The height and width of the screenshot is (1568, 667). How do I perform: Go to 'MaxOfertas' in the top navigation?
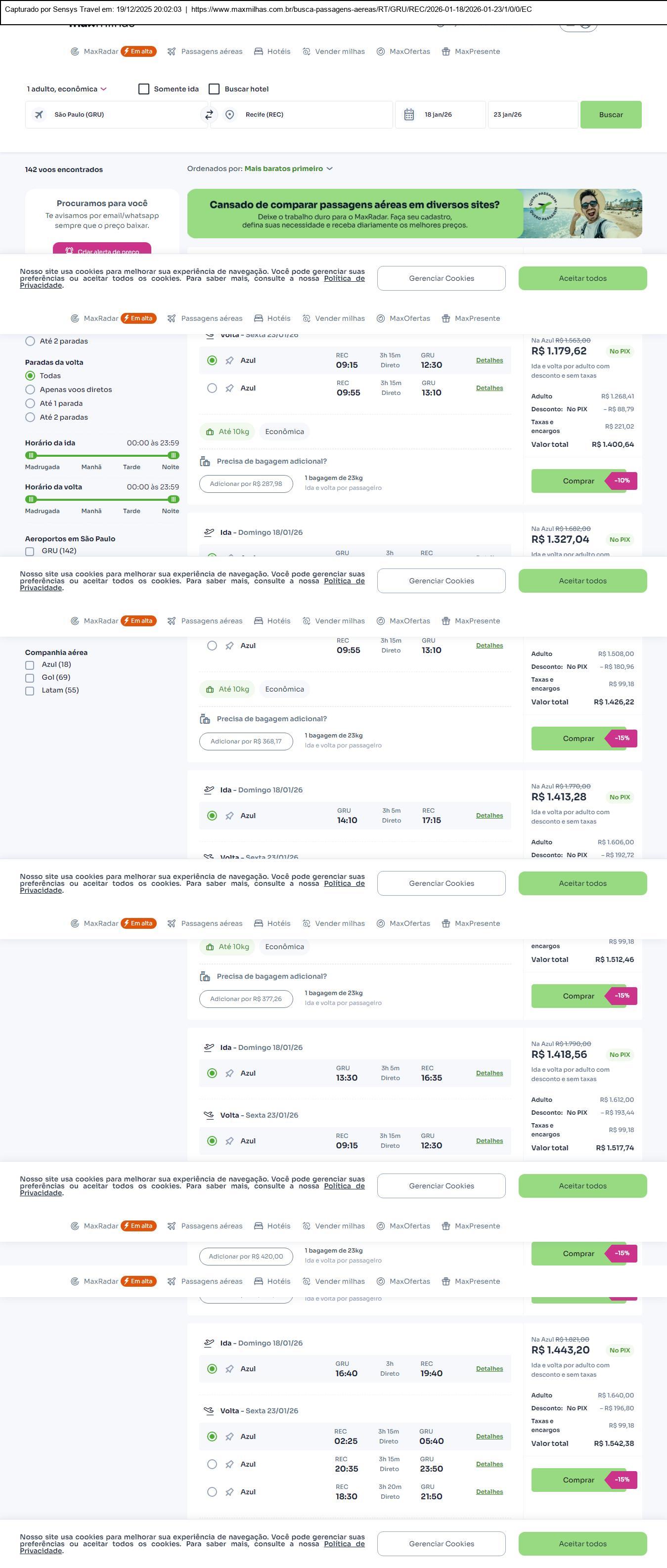(403, 52)
